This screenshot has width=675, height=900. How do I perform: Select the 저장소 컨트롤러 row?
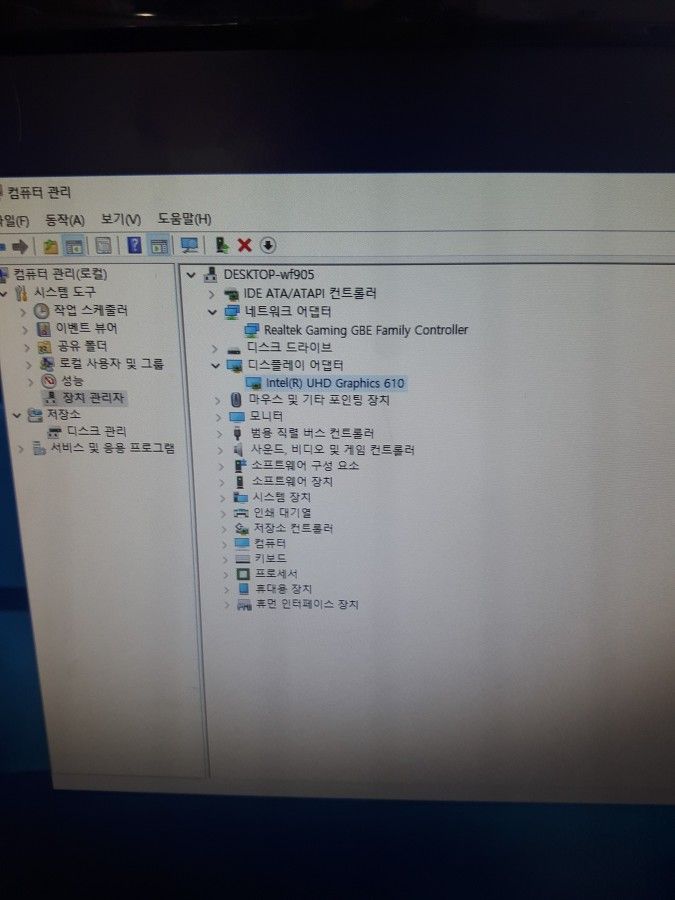(x=293, y=528)
